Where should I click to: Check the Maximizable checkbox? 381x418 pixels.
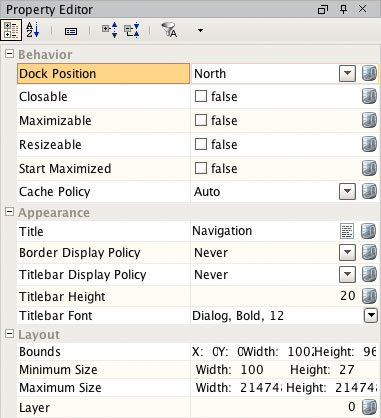click(x=201, y=120)
